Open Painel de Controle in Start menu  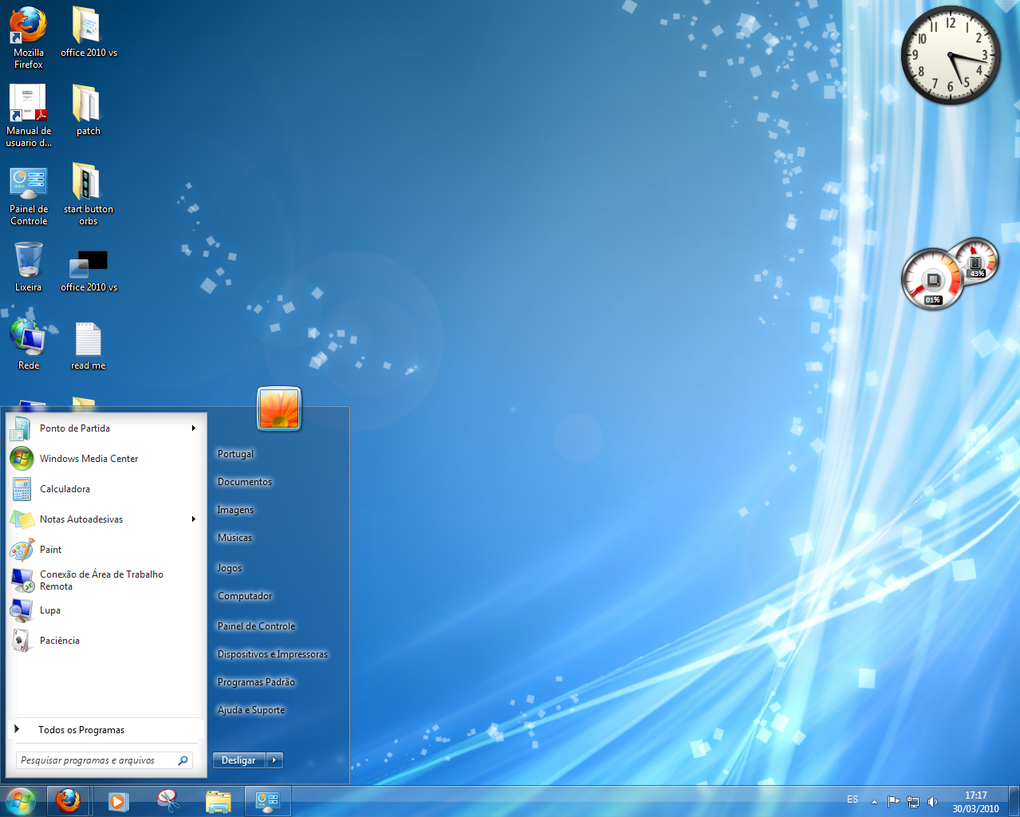coord(256,626)
